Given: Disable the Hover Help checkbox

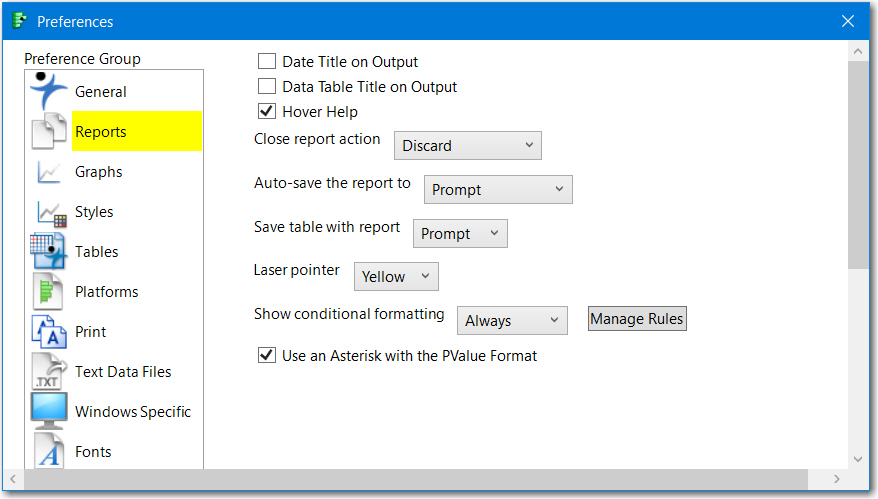Looking at the screenshot, I should click(267, 112).
